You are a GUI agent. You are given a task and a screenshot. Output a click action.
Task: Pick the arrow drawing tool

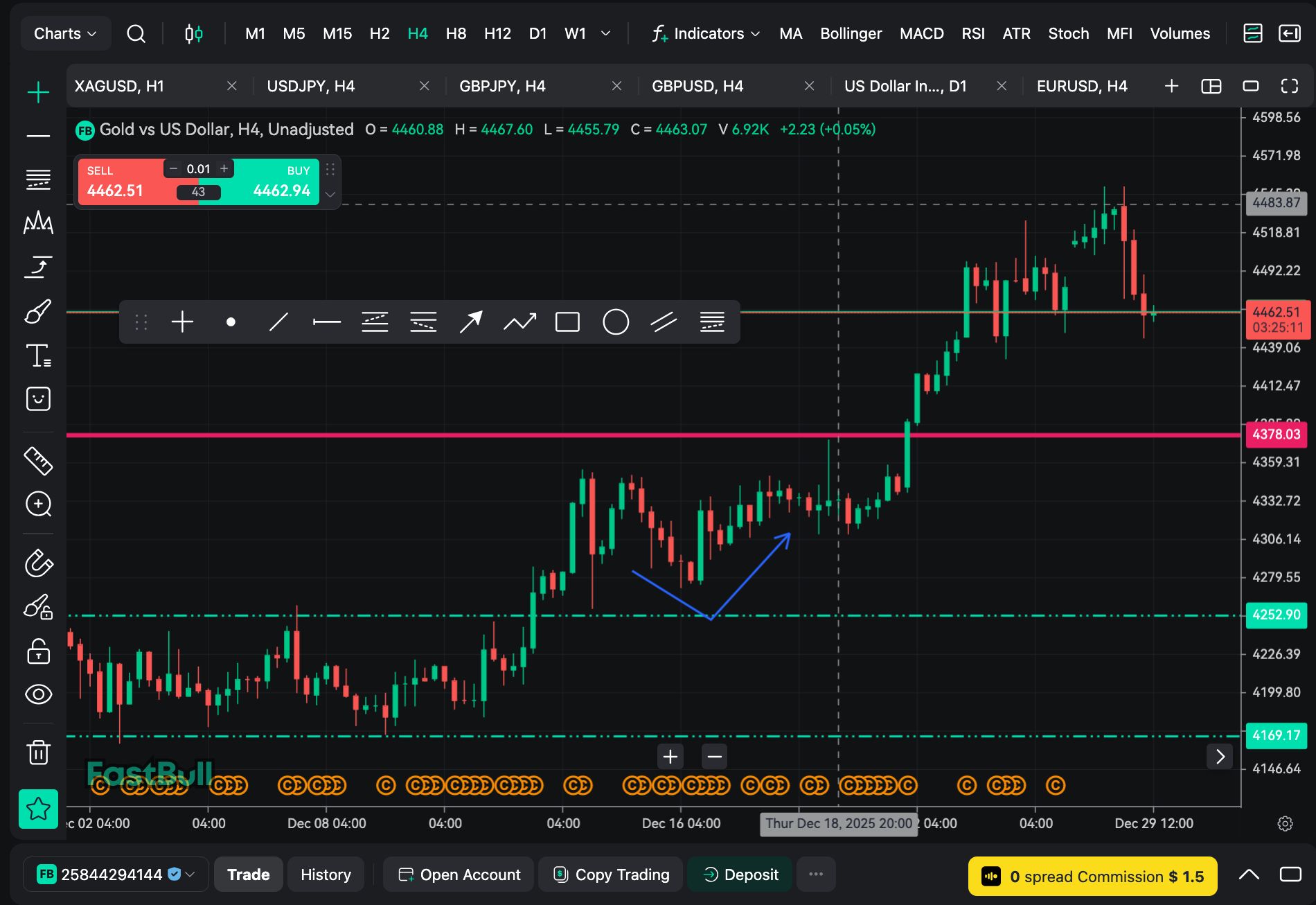click(x=471, y=322)
